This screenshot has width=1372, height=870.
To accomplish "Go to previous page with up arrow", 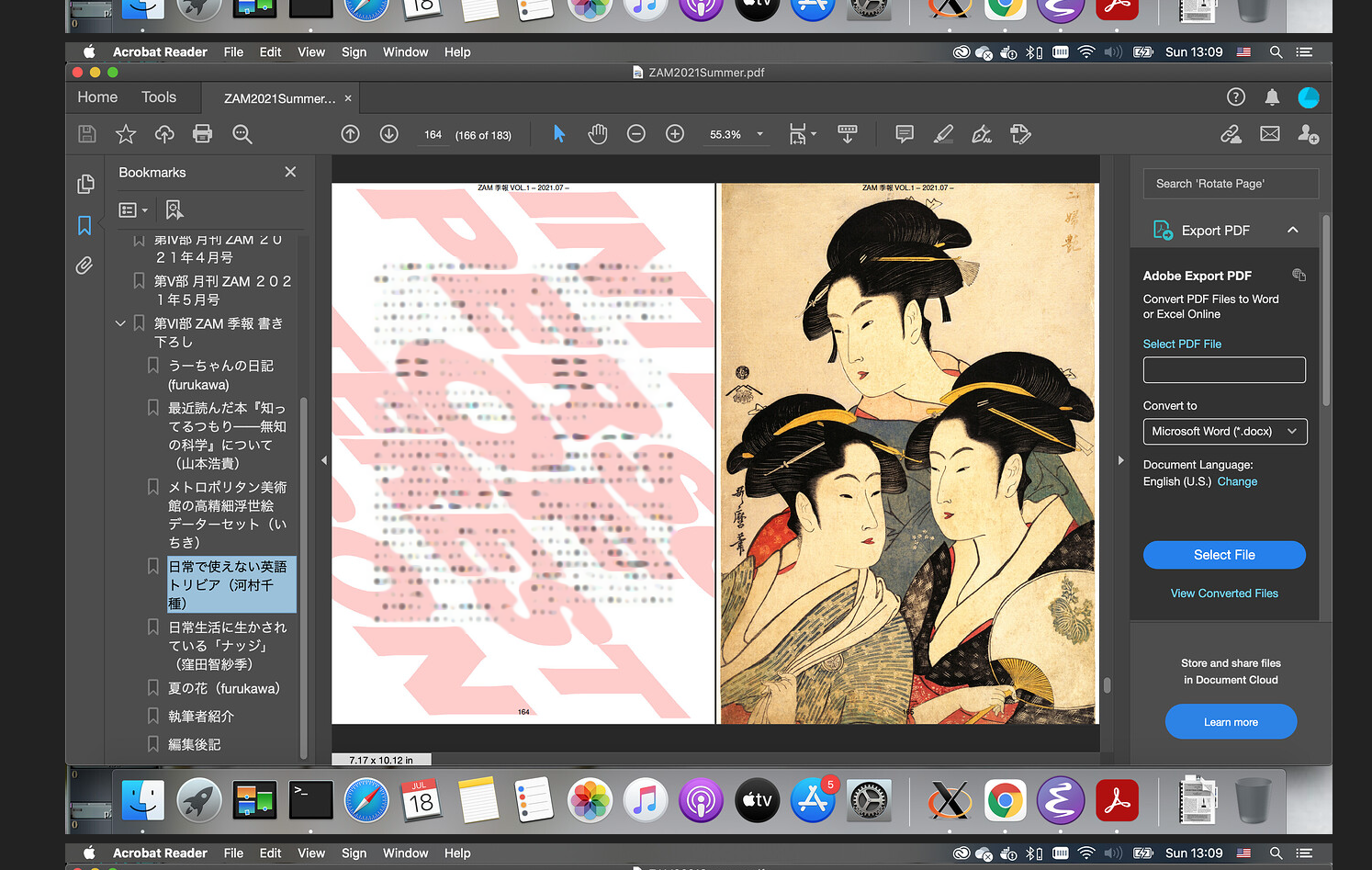I will (x=351, y=134).
